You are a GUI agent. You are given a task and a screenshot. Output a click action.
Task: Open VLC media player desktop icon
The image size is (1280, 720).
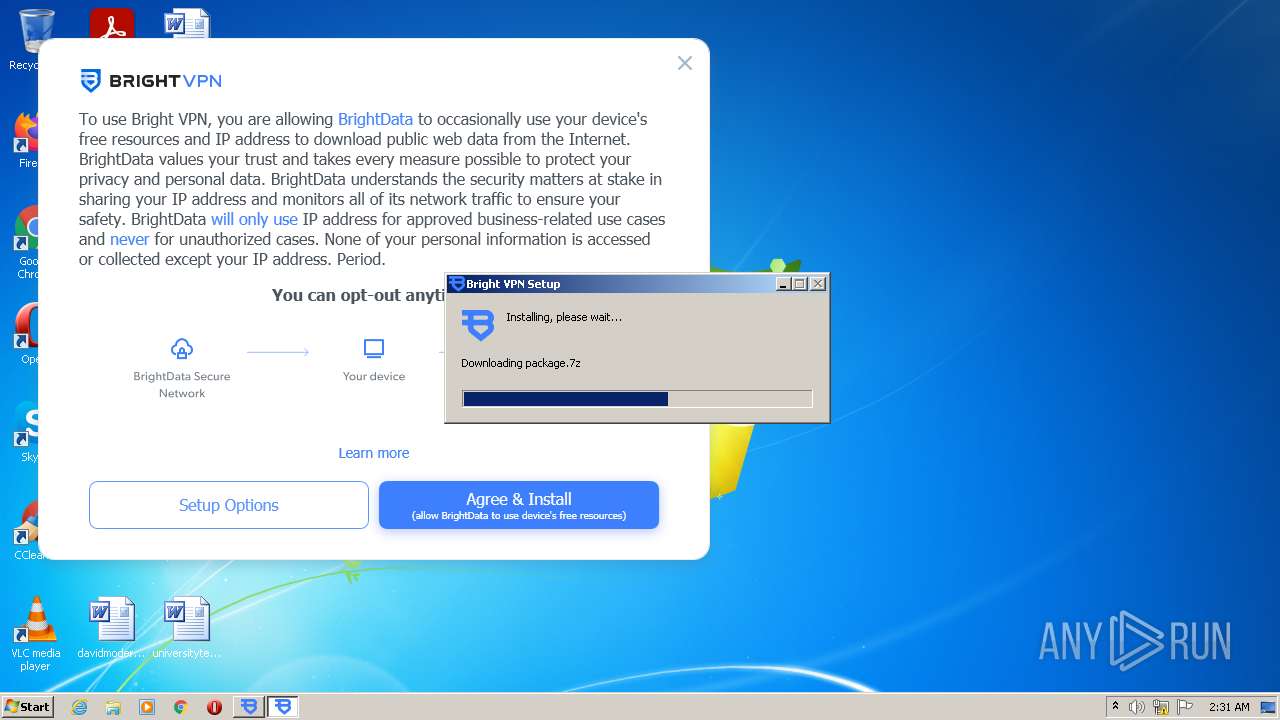coord(36,634)
